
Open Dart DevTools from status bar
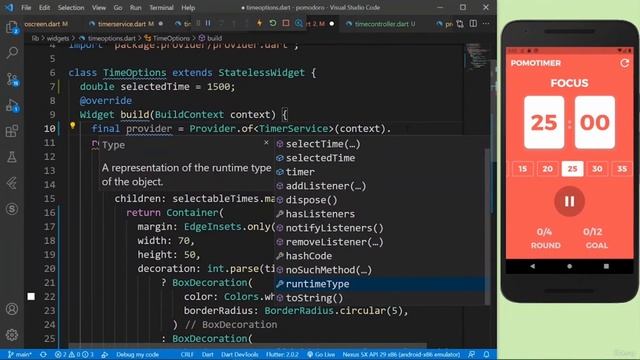[240, 354]
